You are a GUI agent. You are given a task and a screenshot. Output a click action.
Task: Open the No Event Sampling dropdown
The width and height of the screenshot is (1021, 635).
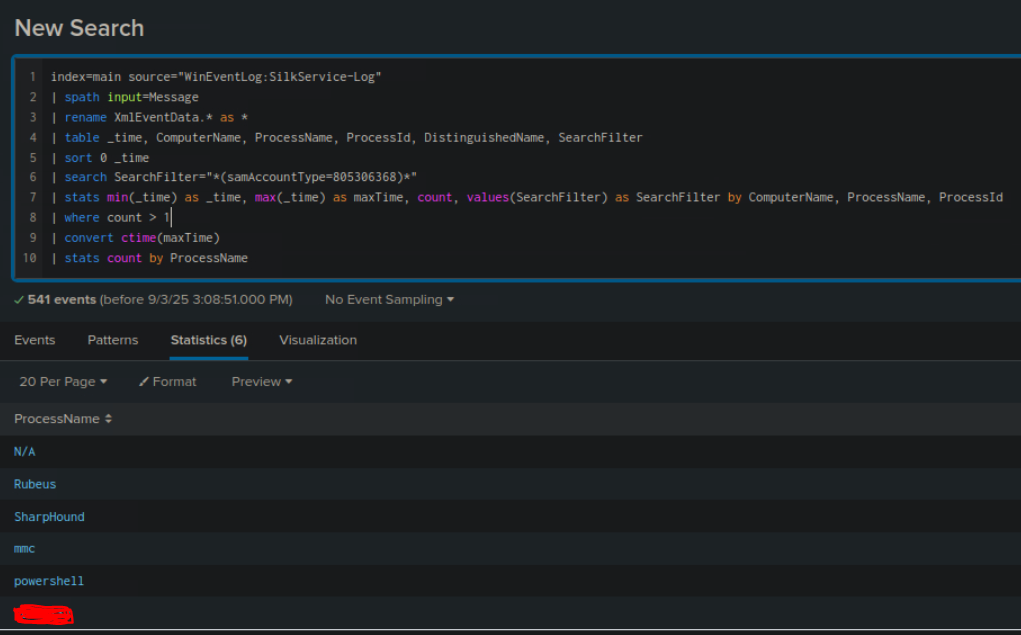(x=389, y=300)
